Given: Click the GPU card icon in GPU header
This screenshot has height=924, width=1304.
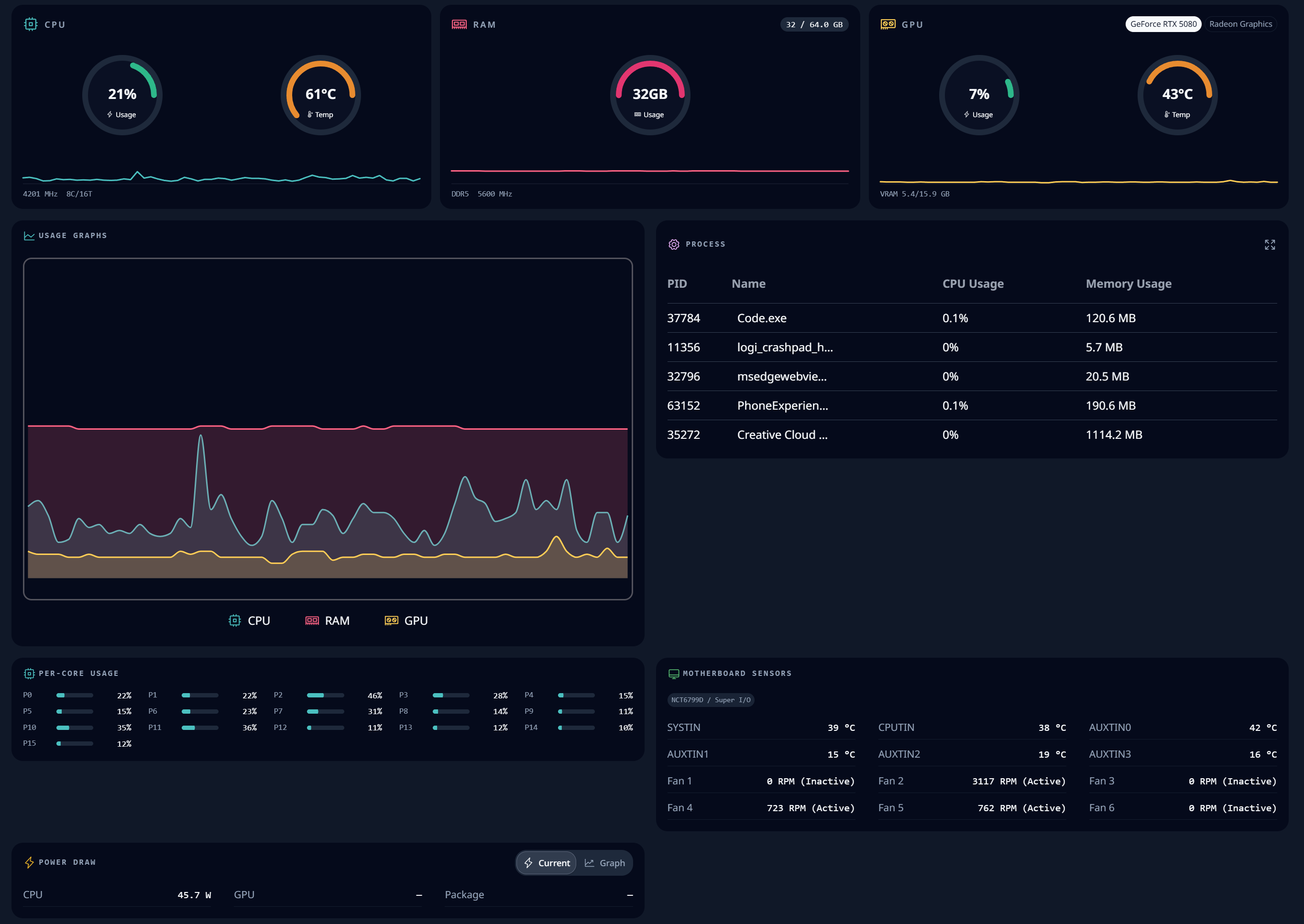Looking at the screenshot, I should (x=888, y=24).
